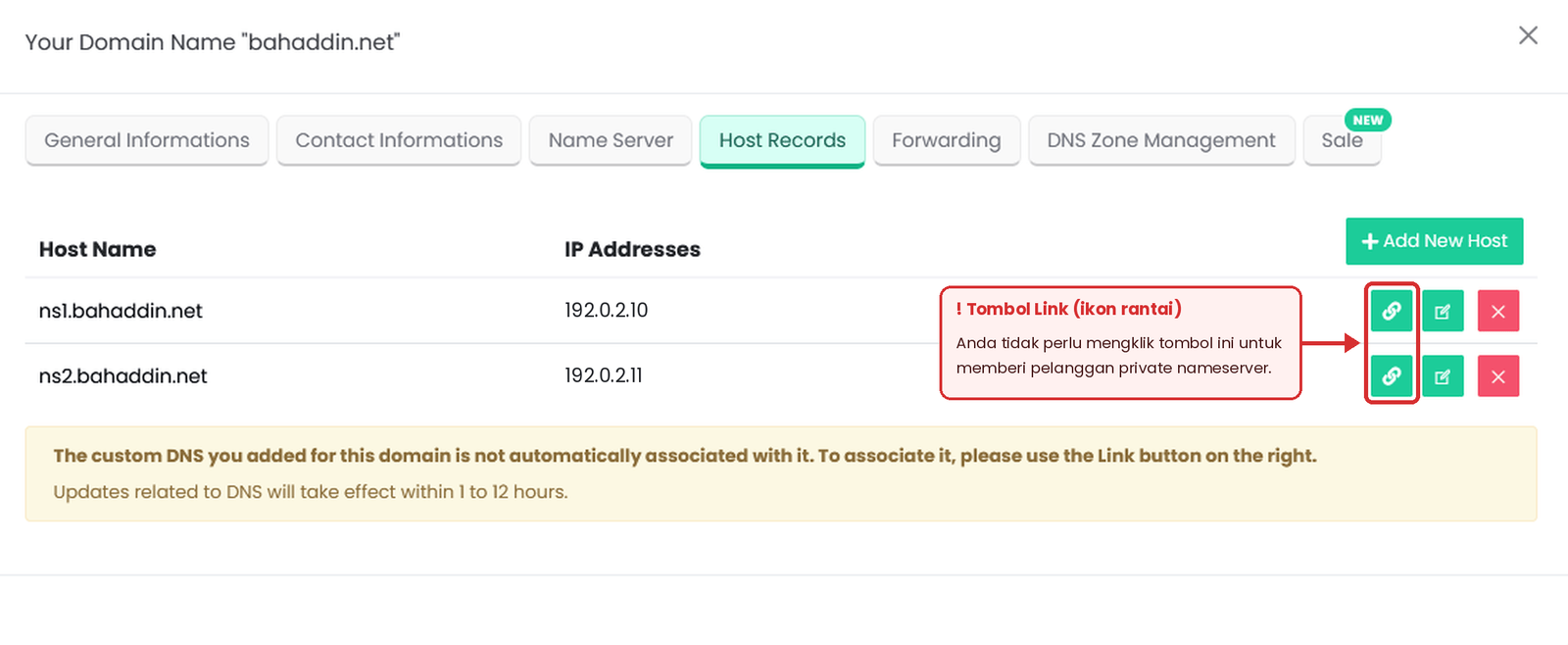Click the plus icon on Add New Host
The width and height of the screenshot is (1568, 645).
(1370, 241)
